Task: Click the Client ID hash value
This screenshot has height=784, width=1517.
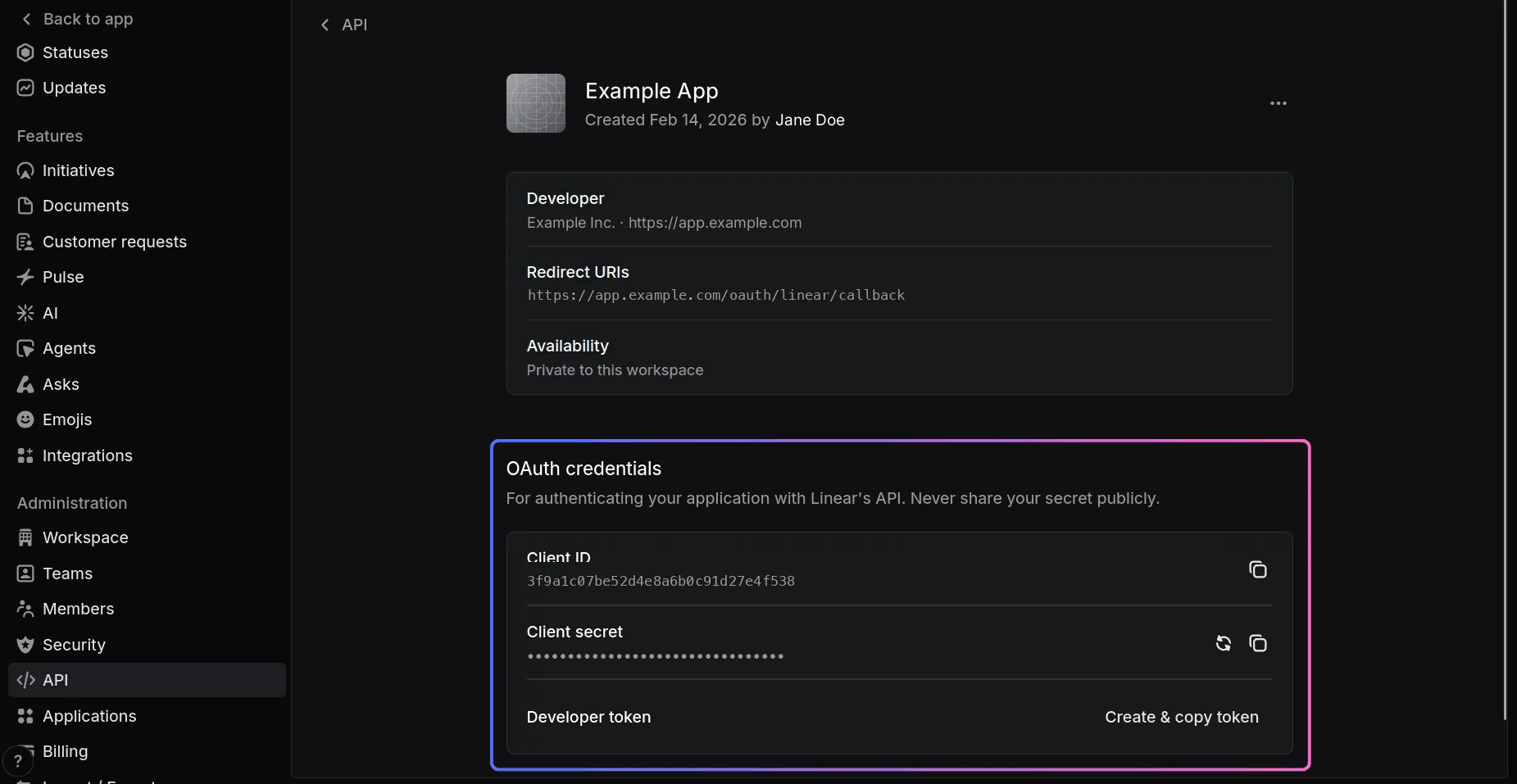Action: [661, 581]
